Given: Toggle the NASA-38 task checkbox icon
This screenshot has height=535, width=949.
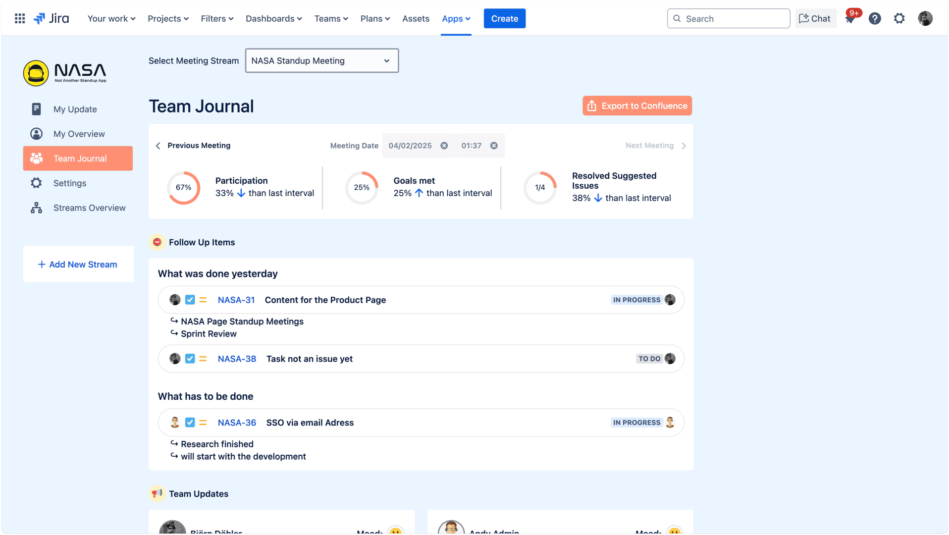Looking at the screenshot, I should (x=189, y=358).
